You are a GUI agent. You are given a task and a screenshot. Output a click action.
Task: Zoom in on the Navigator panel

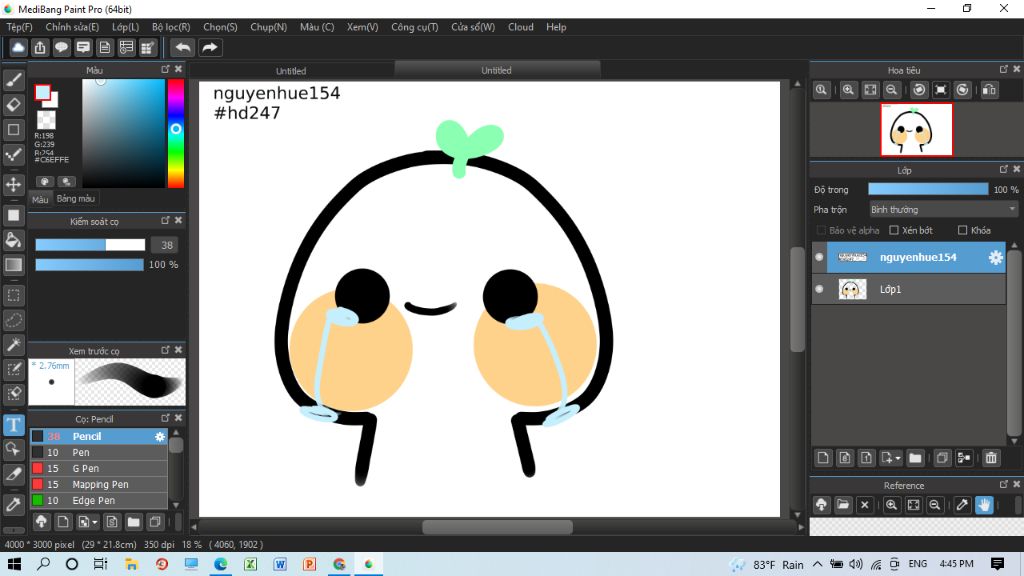(x=848, y=90)
